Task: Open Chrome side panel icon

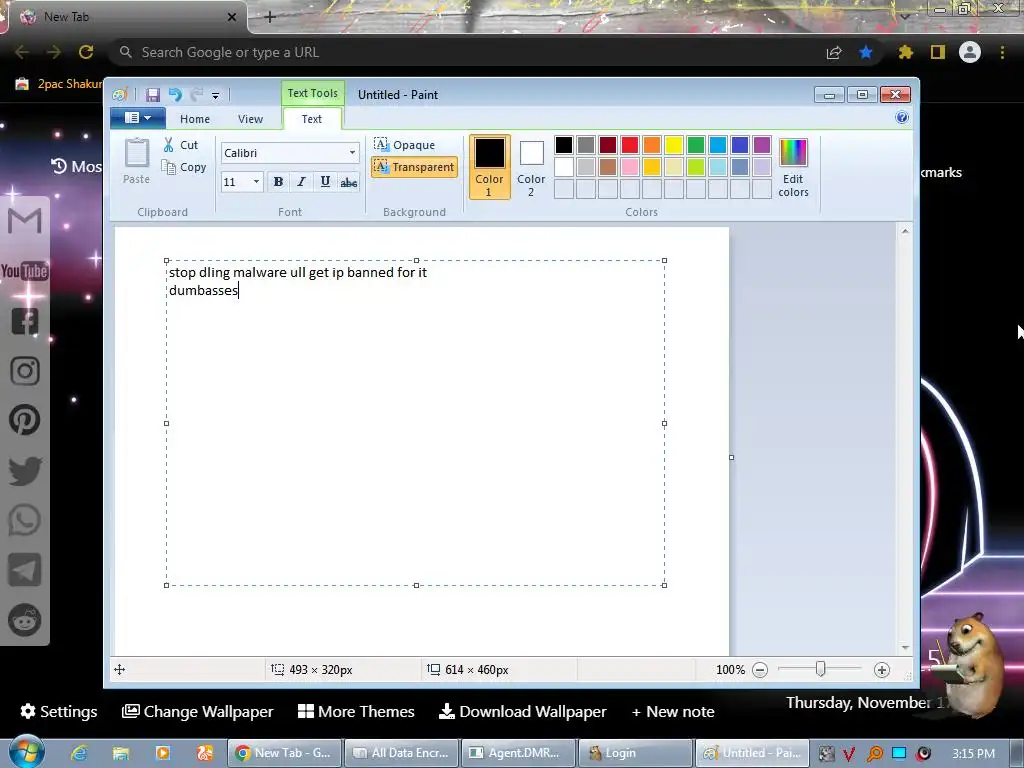Action: [x=938, y=52]
